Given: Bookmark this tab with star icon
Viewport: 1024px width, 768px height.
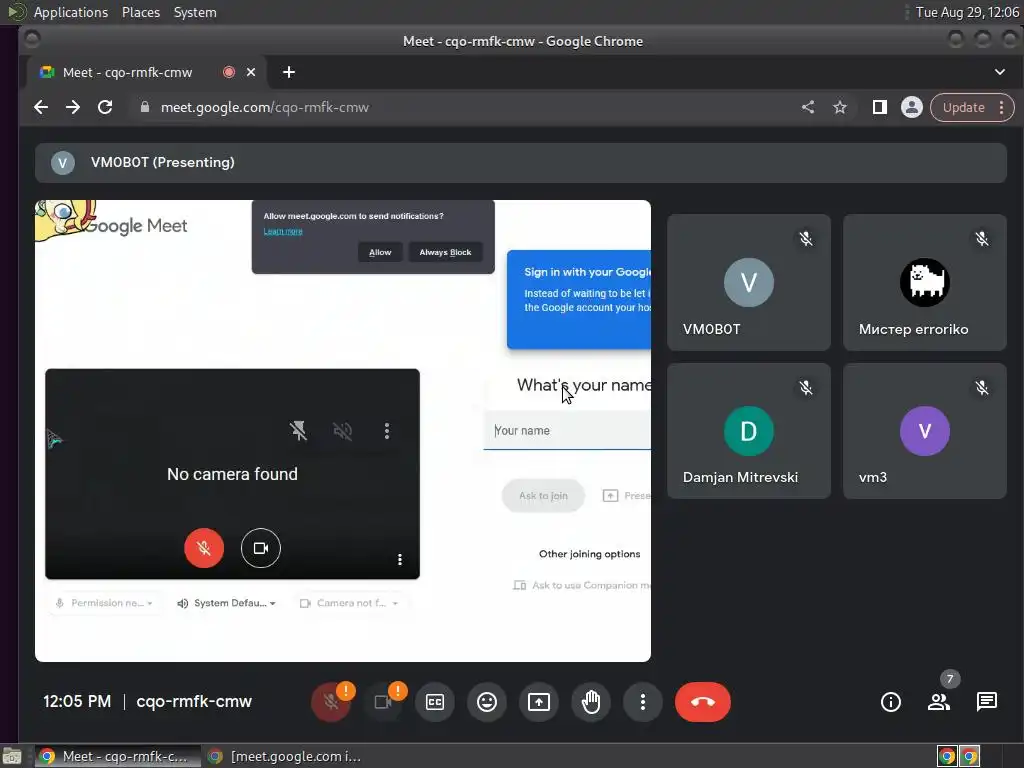Looking at the screenshot, I should click(x=840, y=107).
